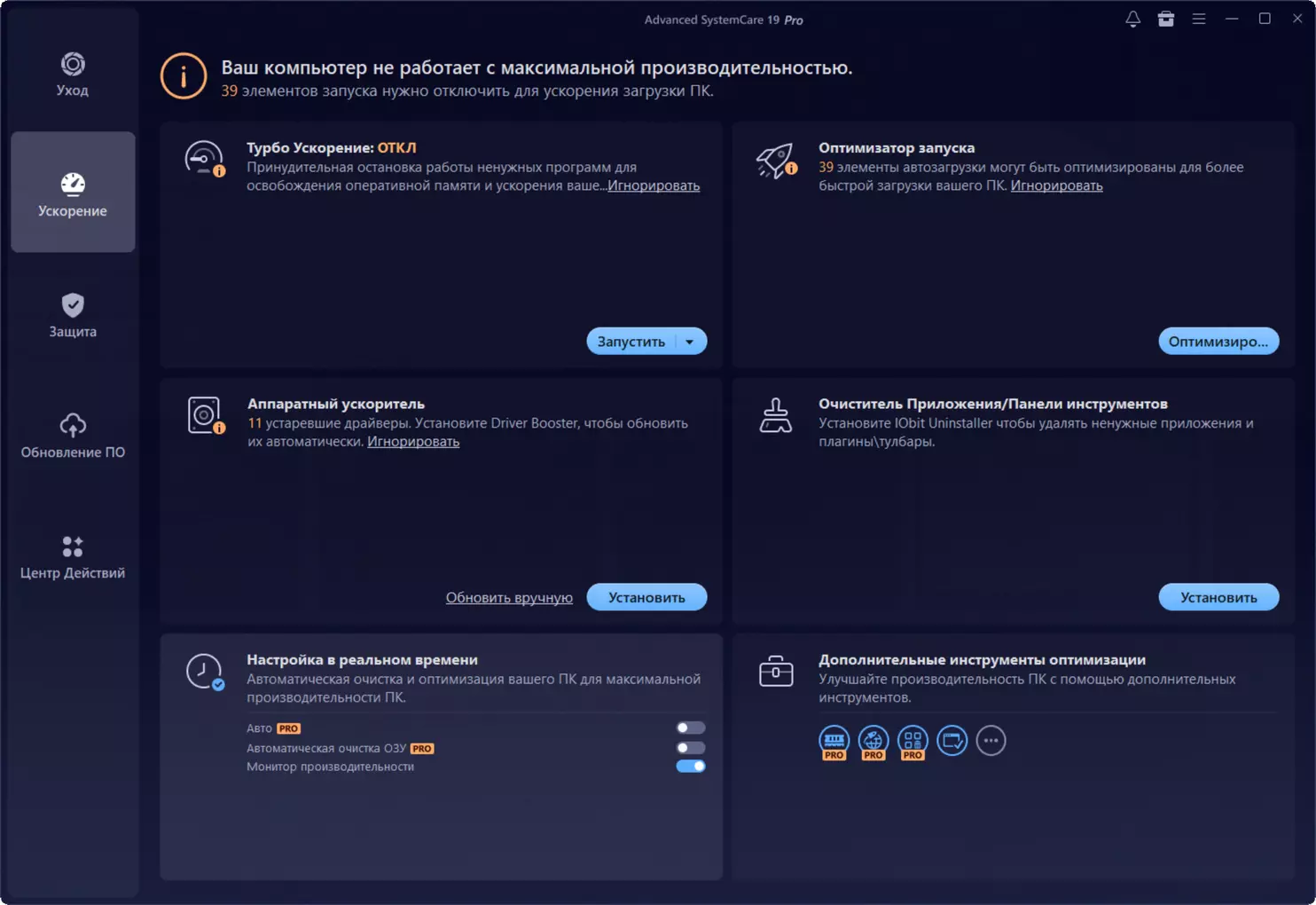The image size is (1316, 905).
Task: Disable the Монитор производительности switch
Action: tap(691, 767)
